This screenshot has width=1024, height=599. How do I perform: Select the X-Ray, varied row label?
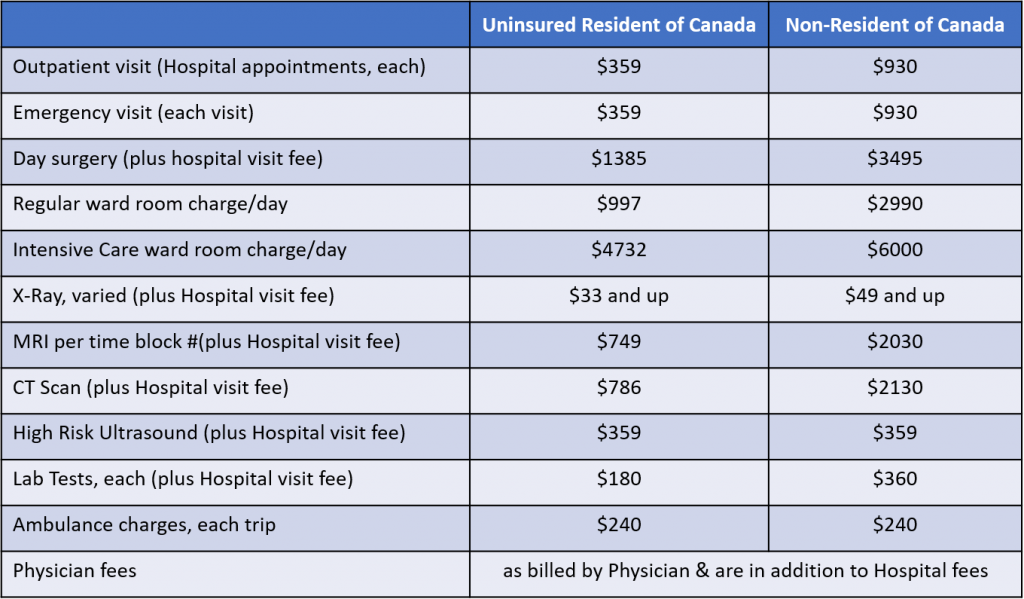coord(173,296)
